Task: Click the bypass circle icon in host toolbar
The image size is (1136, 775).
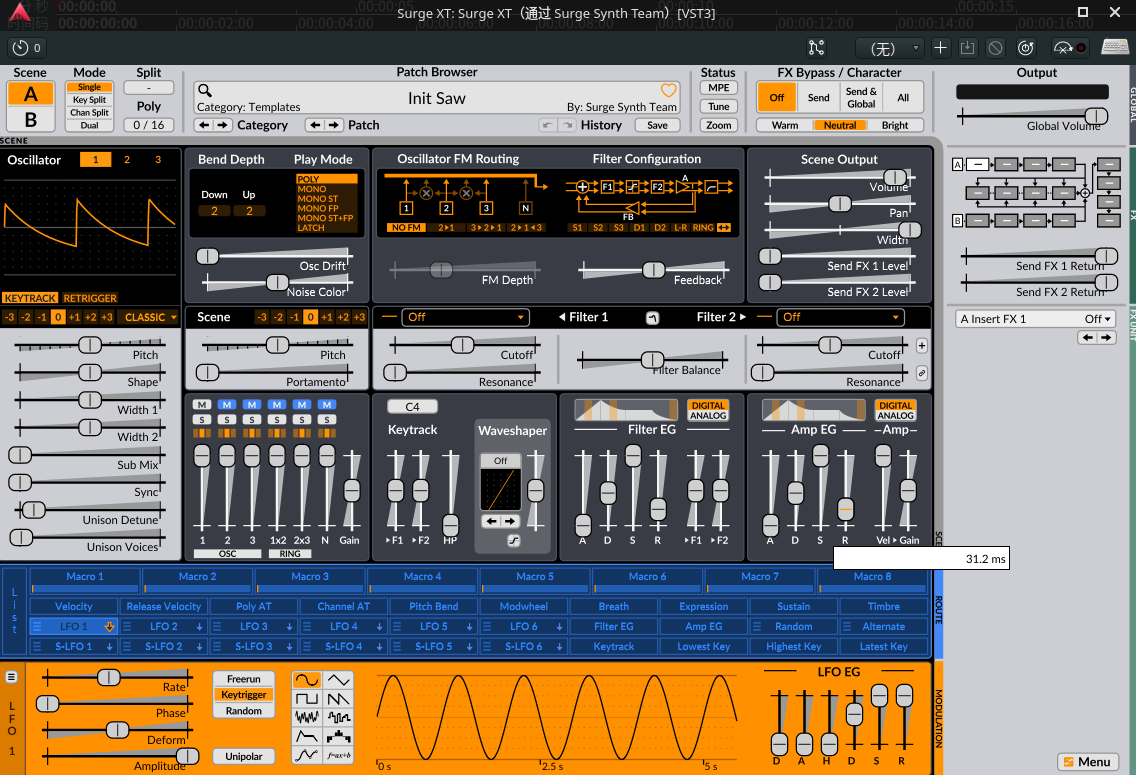Action: 995,48
